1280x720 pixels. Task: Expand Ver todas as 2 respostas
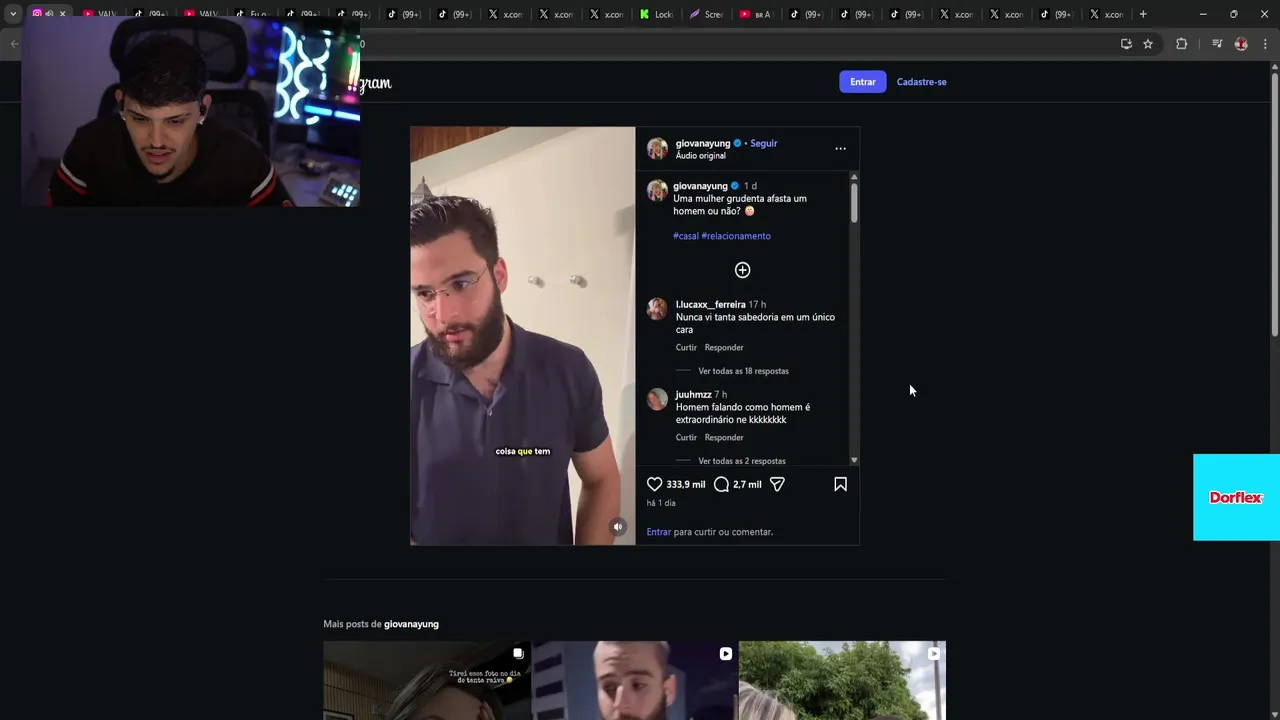[742, 461]
